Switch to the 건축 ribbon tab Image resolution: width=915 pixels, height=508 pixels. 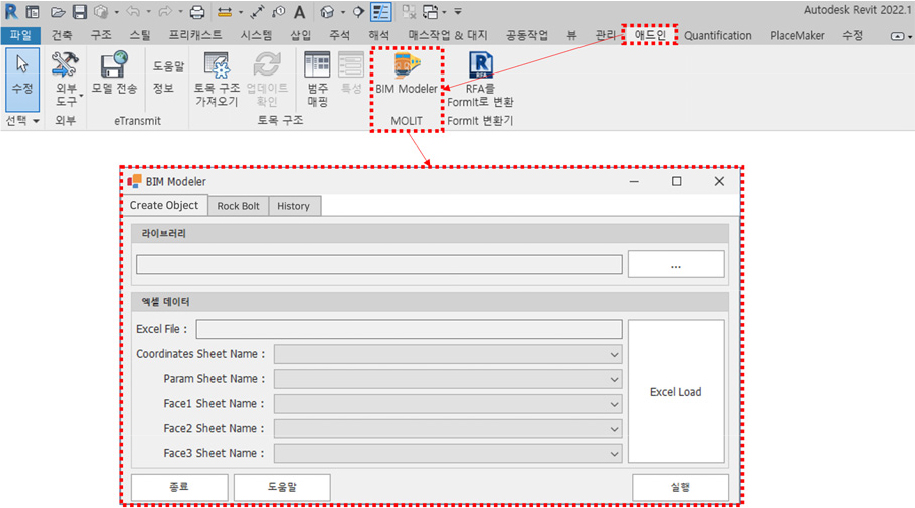[62, 35]
